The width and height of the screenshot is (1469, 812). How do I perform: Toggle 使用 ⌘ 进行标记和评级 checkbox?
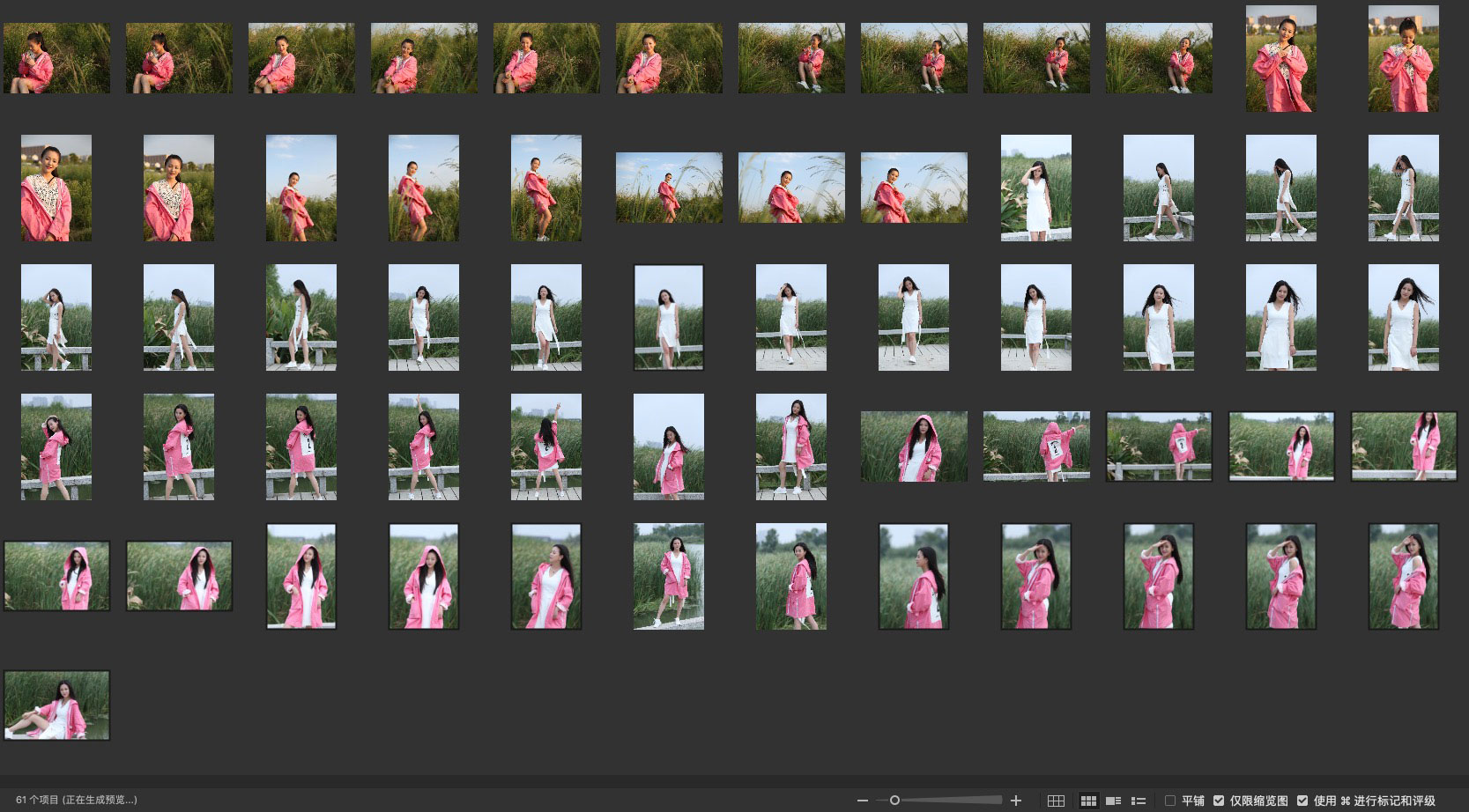tap(1302, 801)
